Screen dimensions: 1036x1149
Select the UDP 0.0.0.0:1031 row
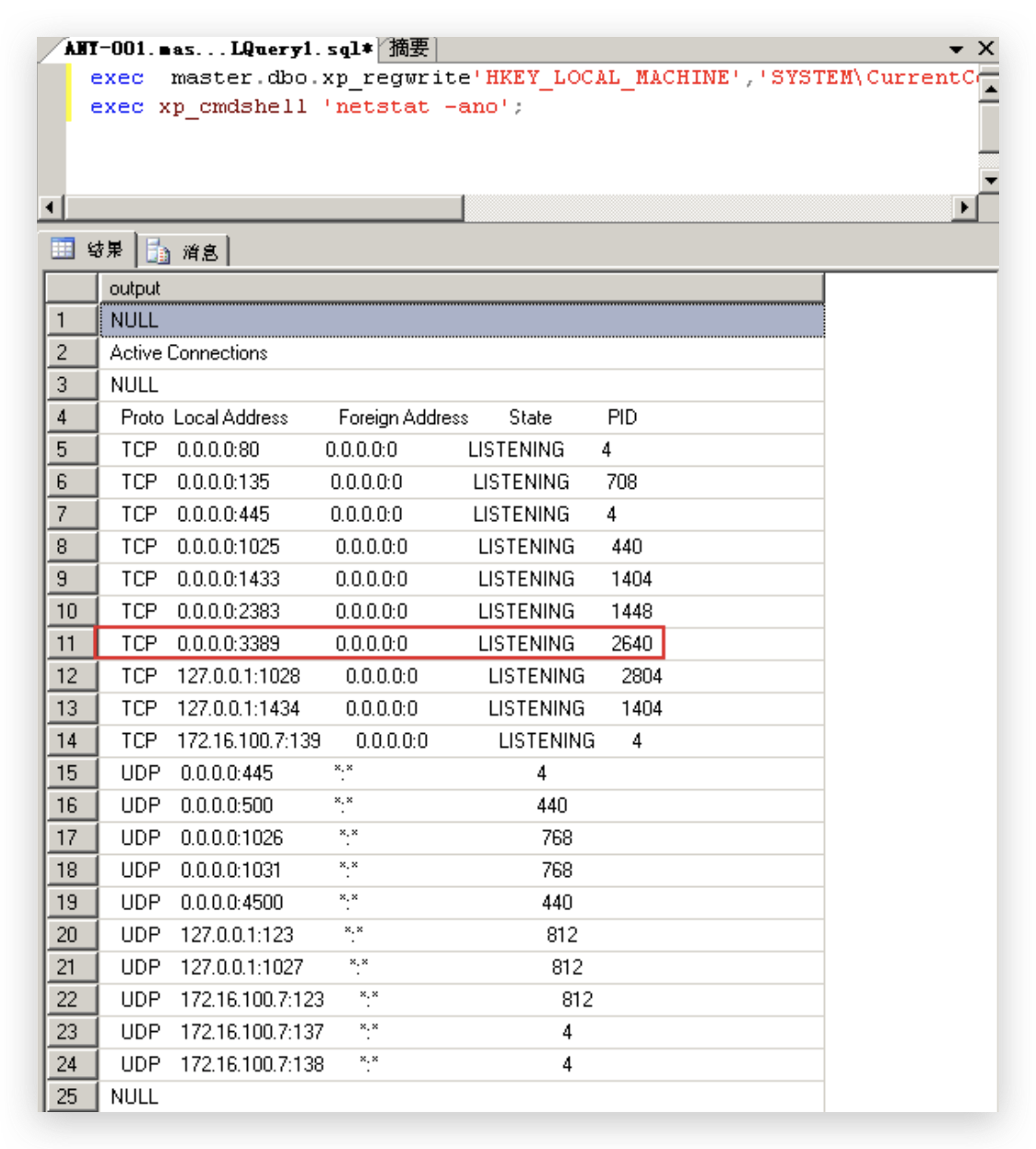click(x=462, y=871)
